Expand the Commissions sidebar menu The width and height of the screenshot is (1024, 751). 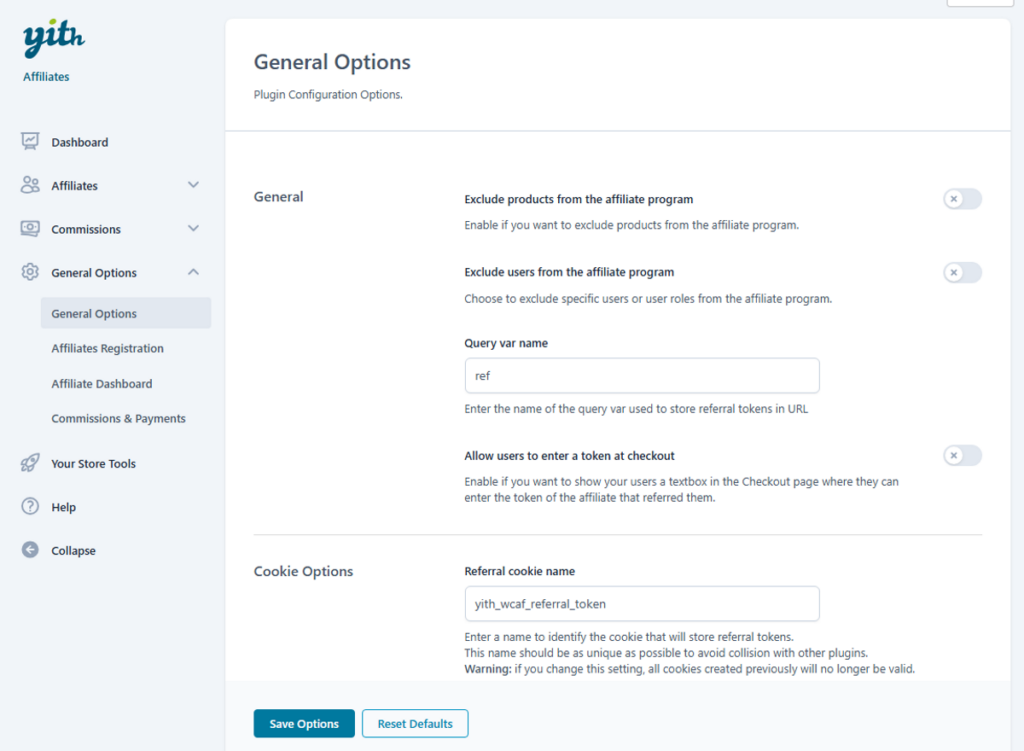(x=193, y=228)
